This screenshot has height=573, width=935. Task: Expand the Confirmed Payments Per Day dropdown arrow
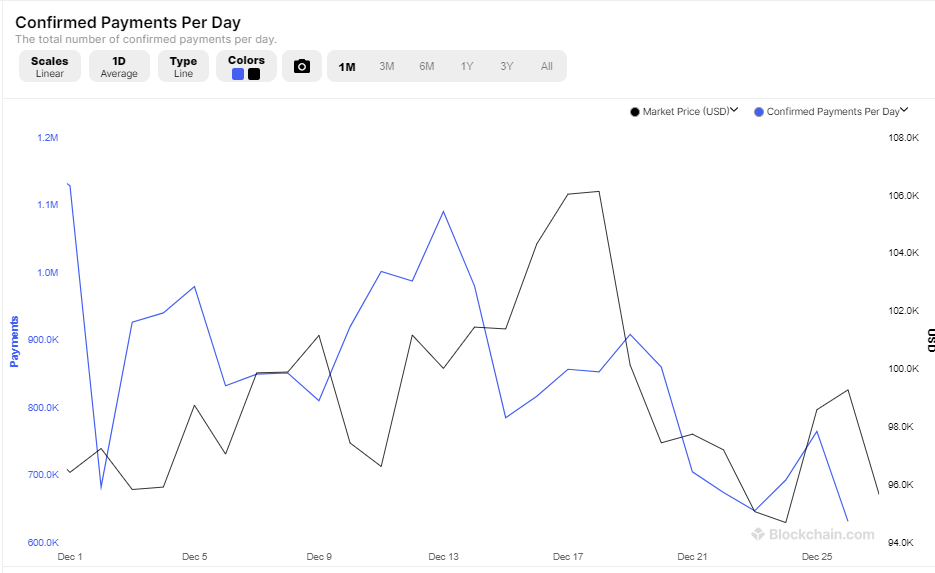[x=904, y=111]
